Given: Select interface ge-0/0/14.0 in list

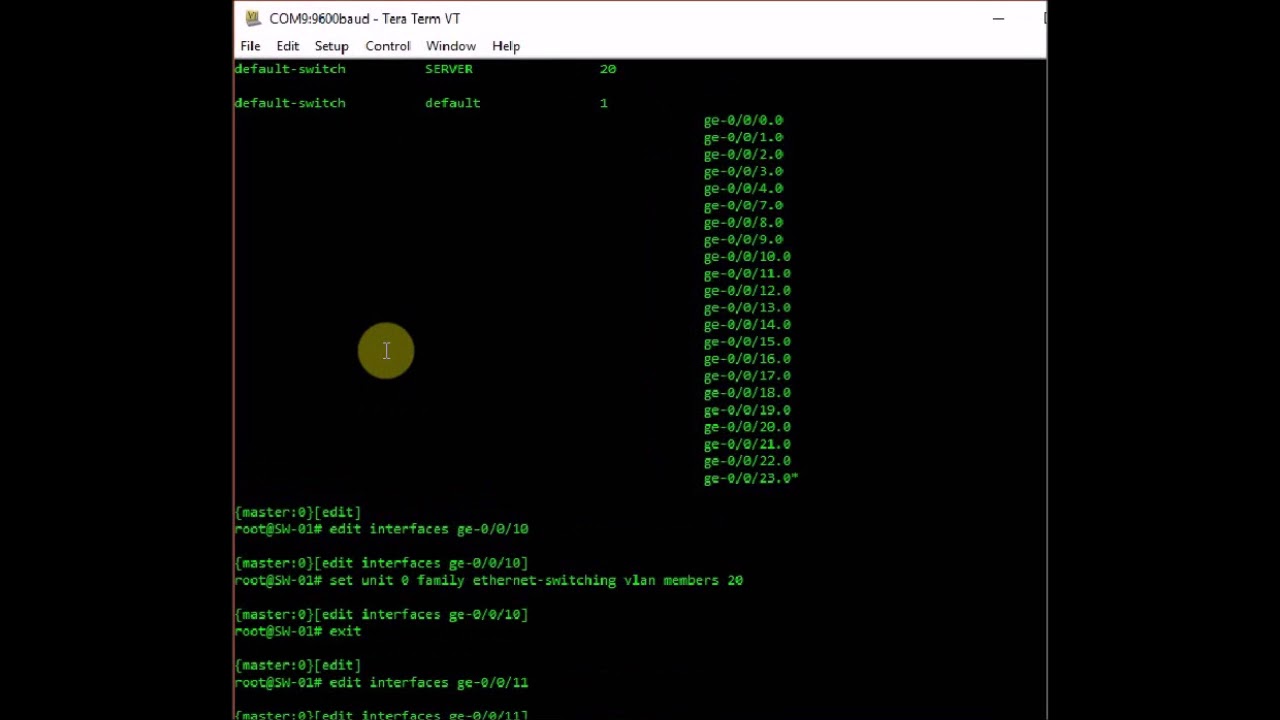Looking at the screenshot, I should point(747,324).
